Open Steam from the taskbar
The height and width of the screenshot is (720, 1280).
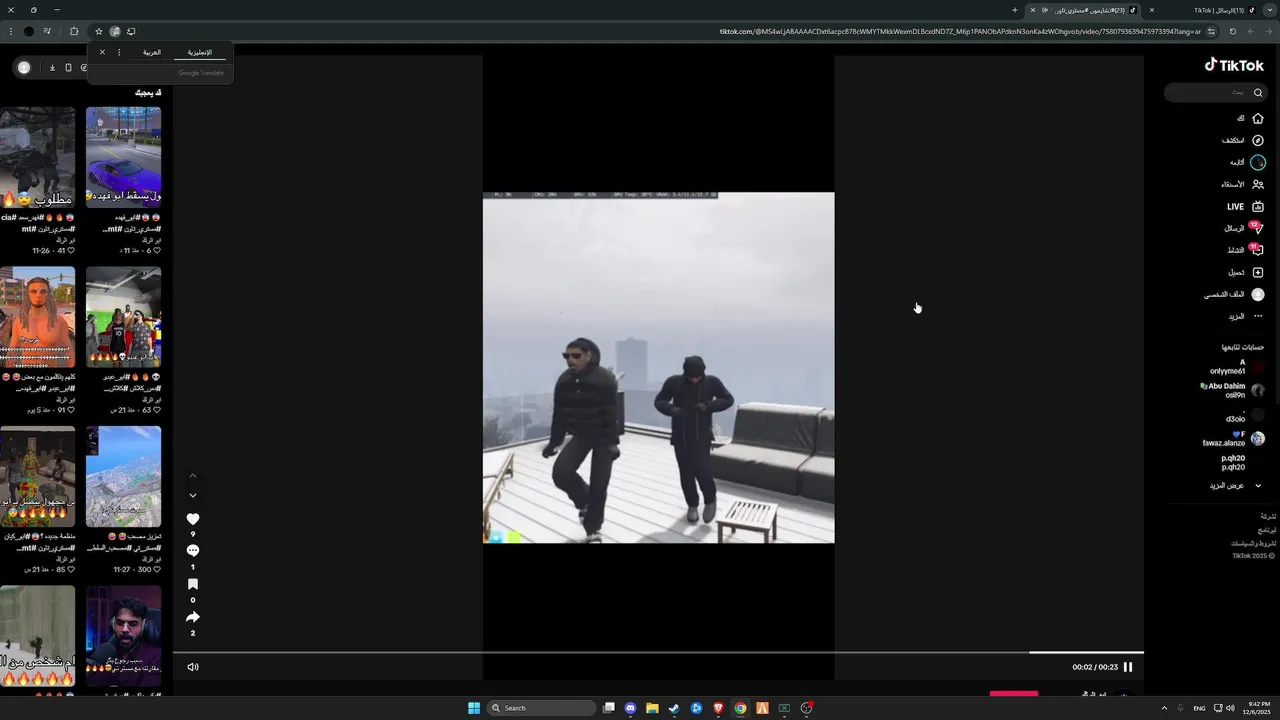(x=674, y=708)
